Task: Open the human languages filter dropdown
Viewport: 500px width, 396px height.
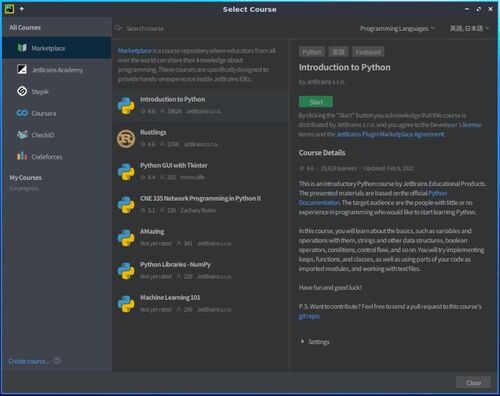Action: coord(469,29)
